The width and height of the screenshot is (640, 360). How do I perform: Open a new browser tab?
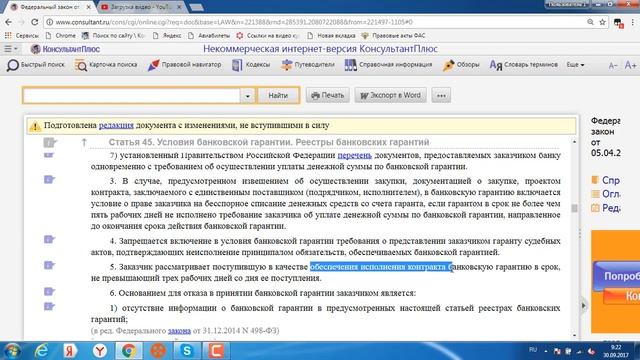[x=196, y=7]
